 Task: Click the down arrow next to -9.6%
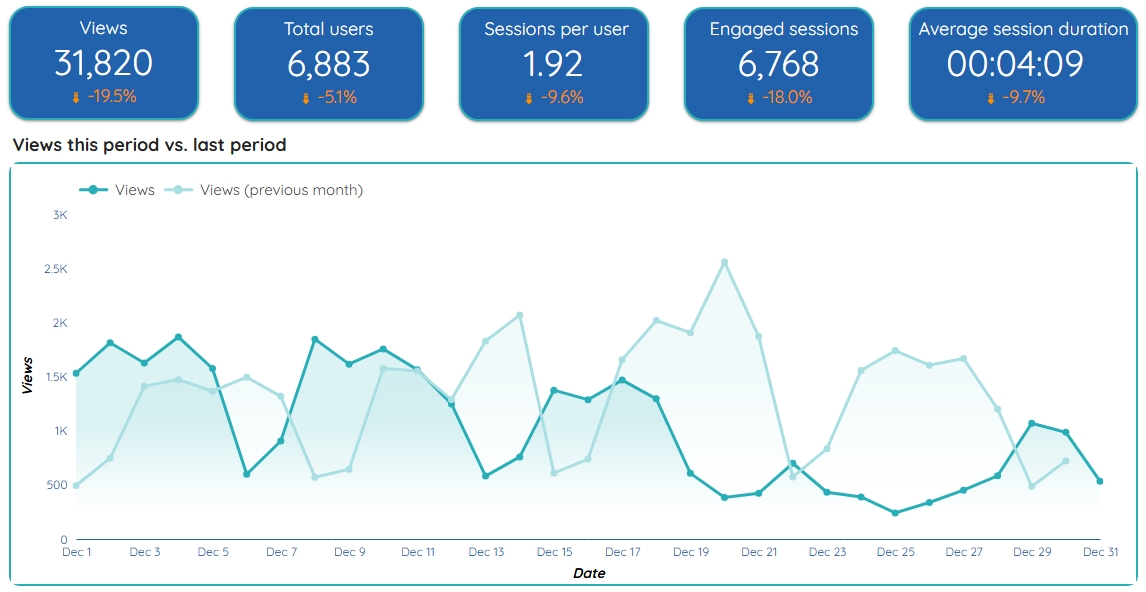coord(530,98)
